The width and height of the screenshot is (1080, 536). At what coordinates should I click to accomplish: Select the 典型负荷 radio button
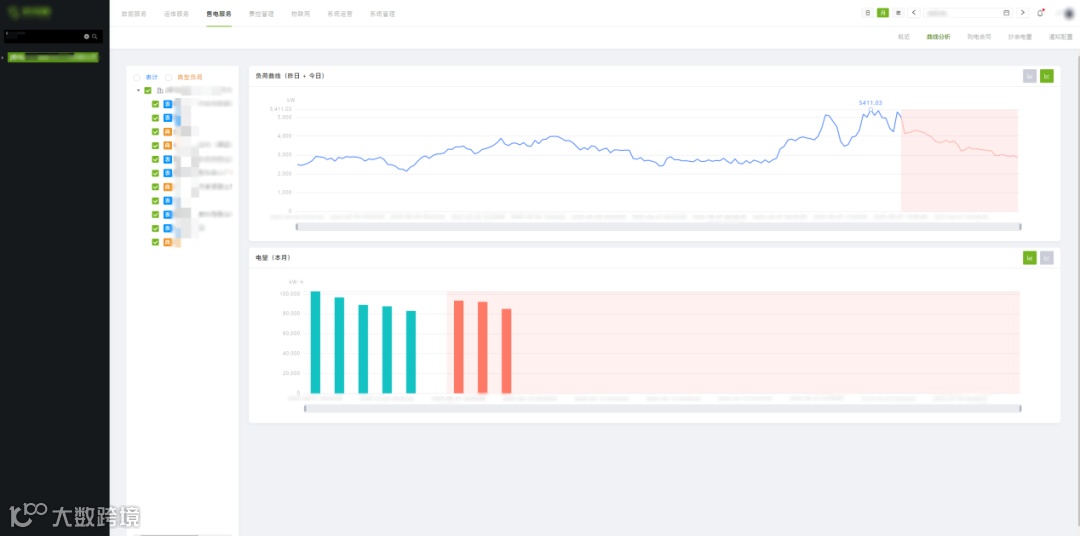(x=169, y=77)
